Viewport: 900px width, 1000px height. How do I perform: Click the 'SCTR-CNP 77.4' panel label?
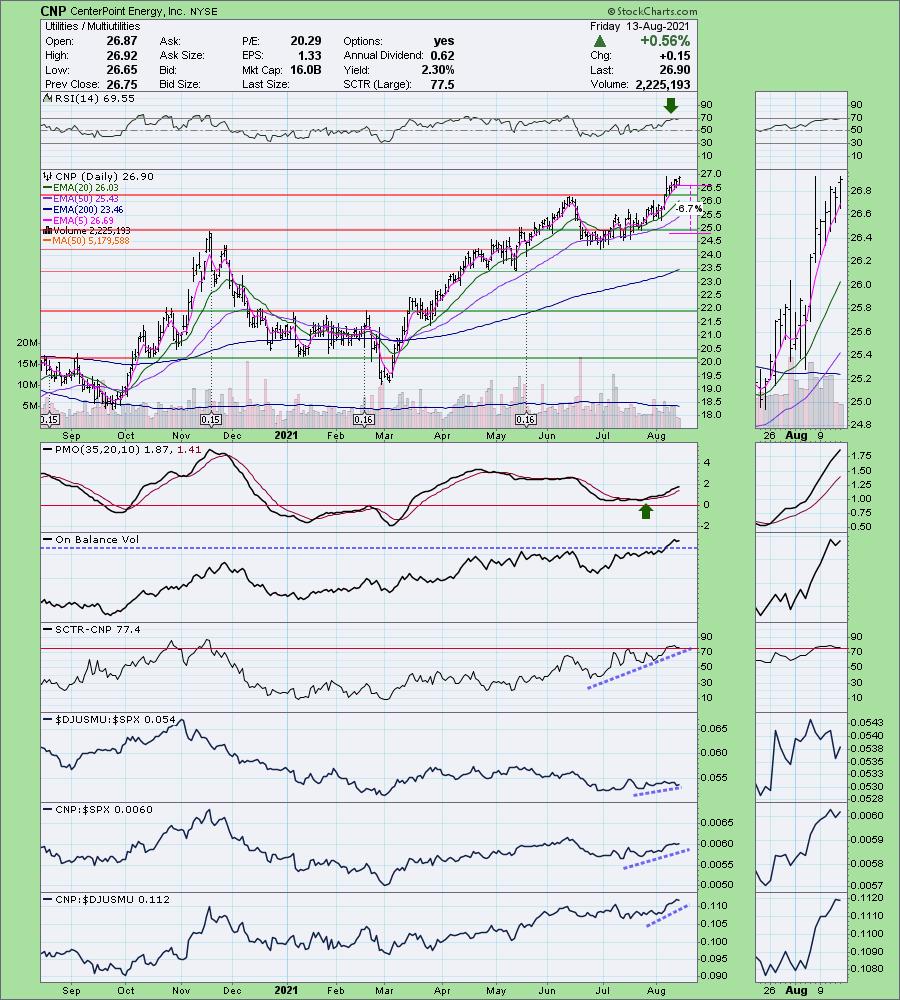tap(98, 629)
